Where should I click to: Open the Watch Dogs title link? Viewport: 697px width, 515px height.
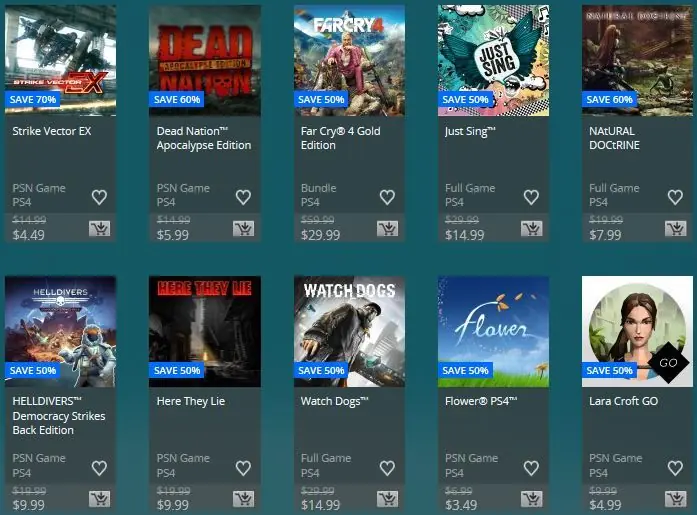[x=335, y=401]
